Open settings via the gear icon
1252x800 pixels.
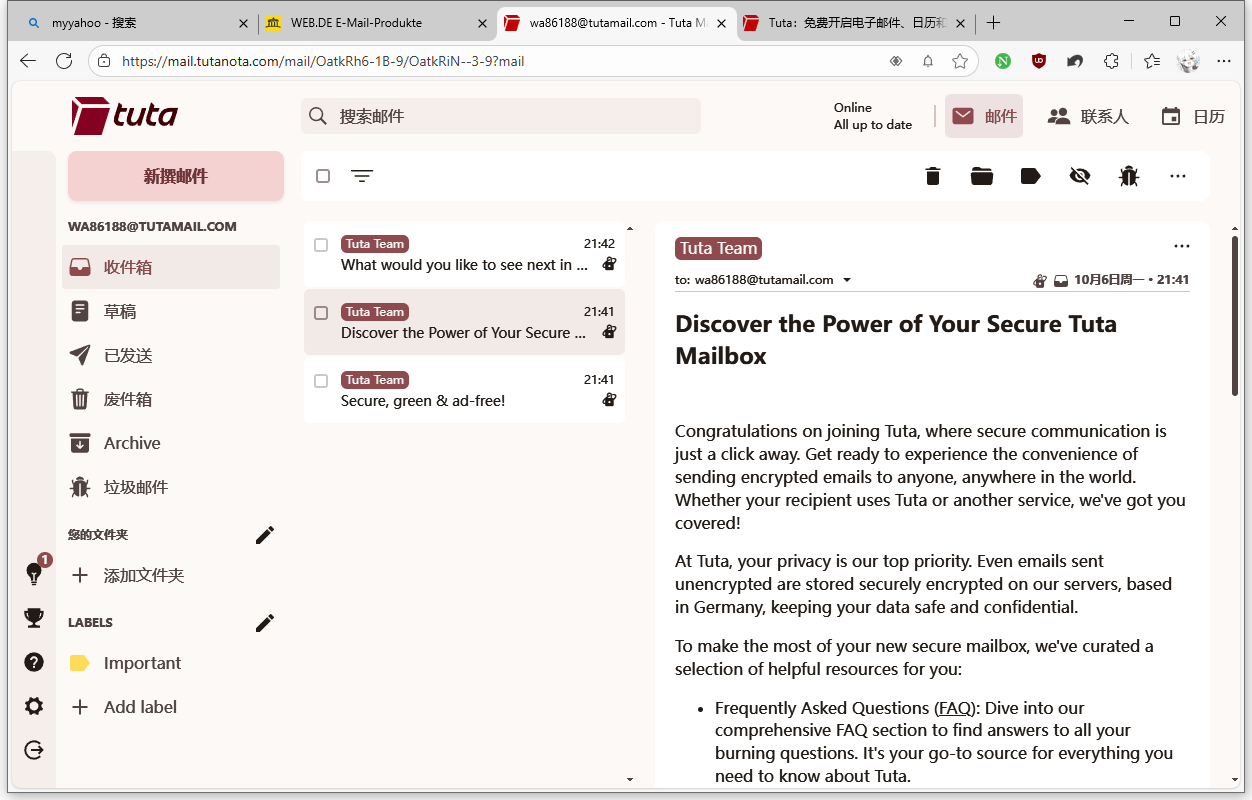(34, 706)
